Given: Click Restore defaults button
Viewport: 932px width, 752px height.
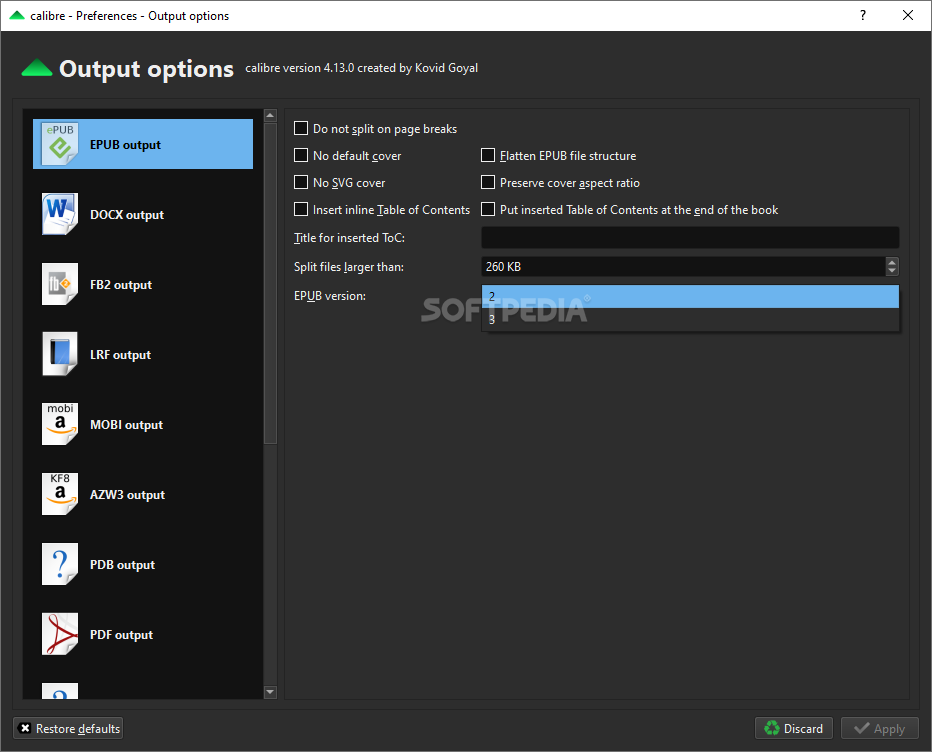Looking at the screenshot, I should coord(68,728).
